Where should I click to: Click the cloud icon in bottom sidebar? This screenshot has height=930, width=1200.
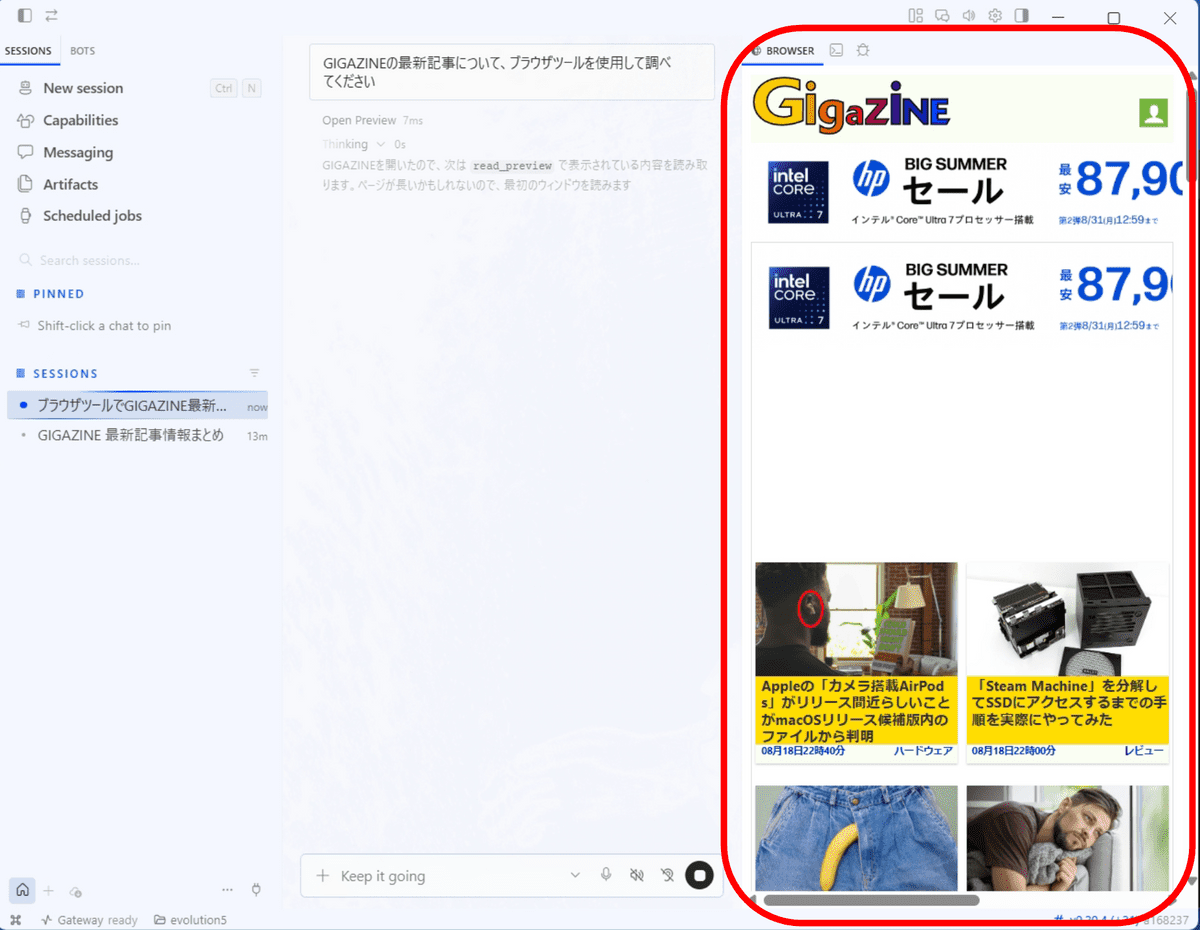pyautogui.click(x=75, y=891)
